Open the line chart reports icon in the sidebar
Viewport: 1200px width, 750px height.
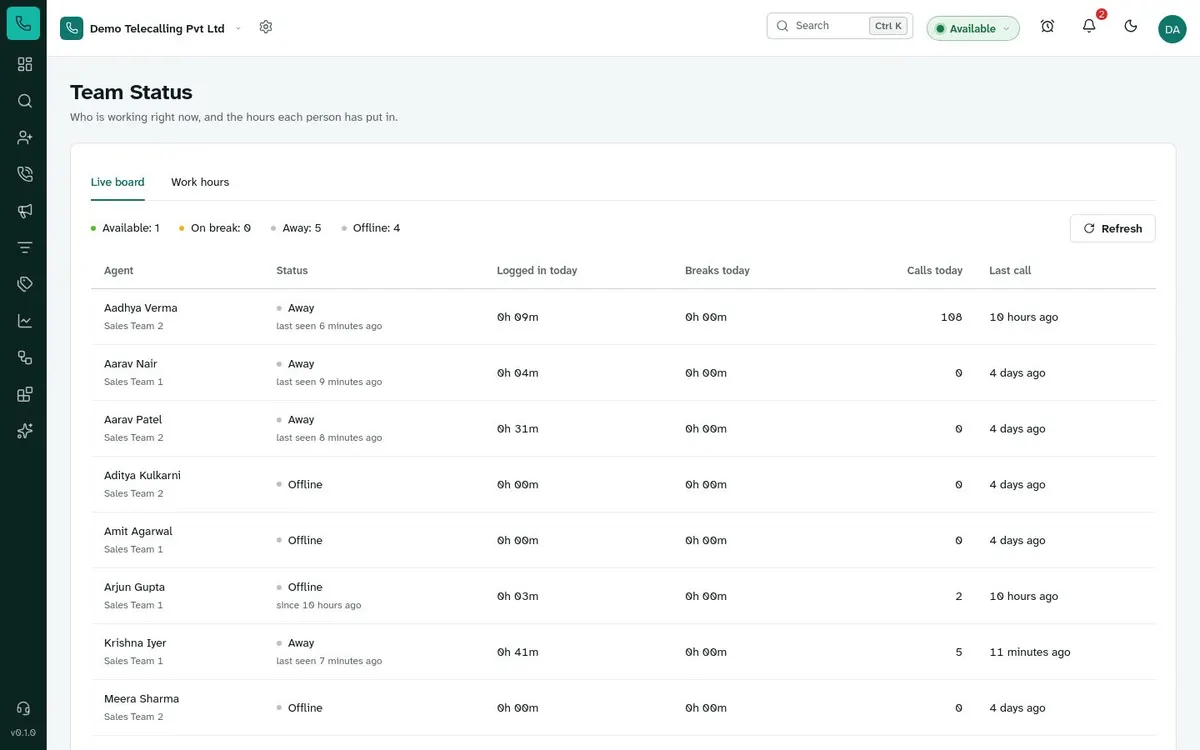coord(25,321)
